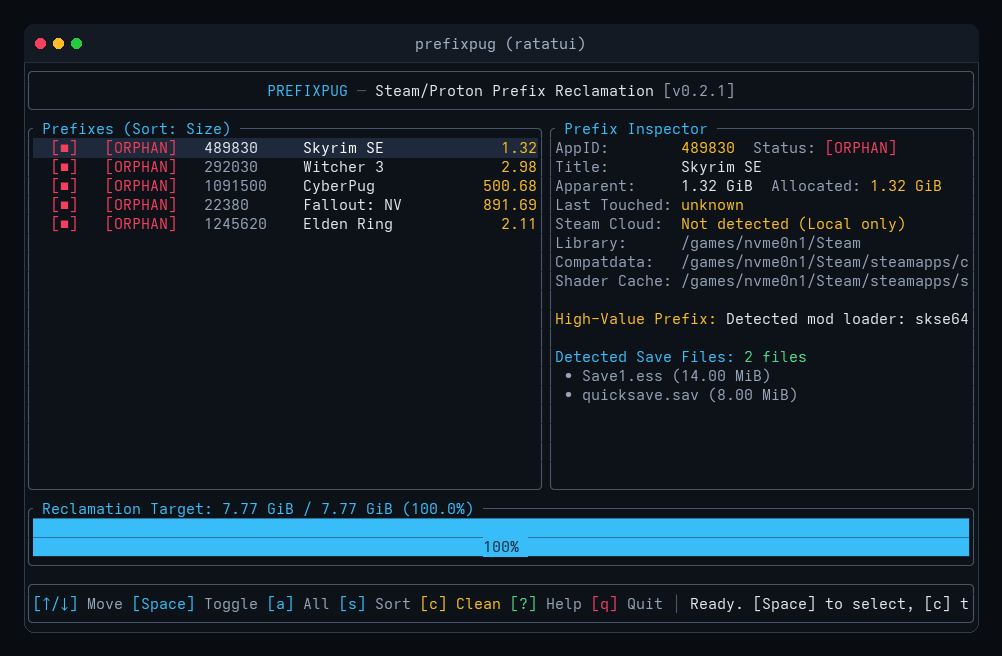Click the 500.68 size value for CyberPug
The width and height of the screenshot is (1002, 656).
[510, 187]
